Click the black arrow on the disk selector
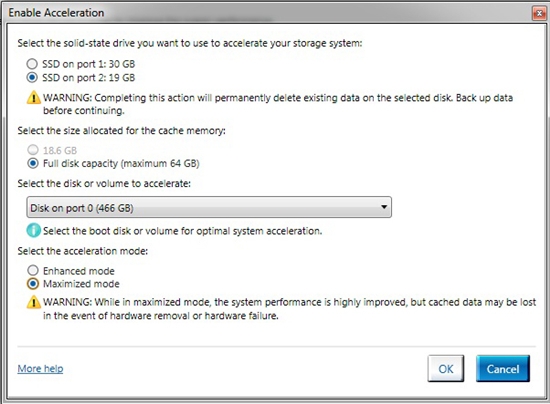 [x=384, y=207]
